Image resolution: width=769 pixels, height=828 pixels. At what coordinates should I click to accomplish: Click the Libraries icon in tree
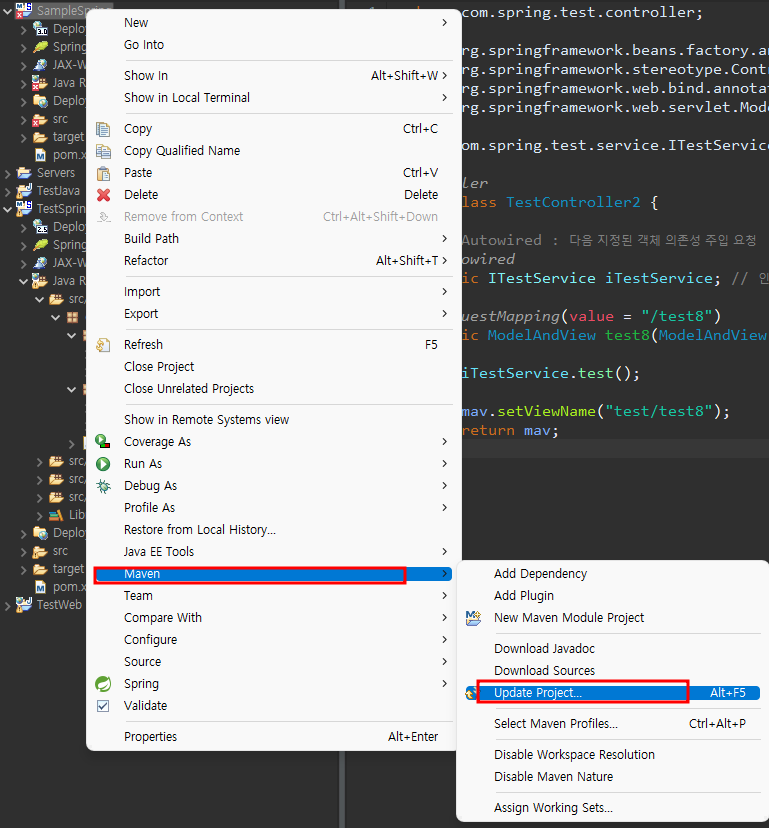pyautogui.click(x=56, y=515)
